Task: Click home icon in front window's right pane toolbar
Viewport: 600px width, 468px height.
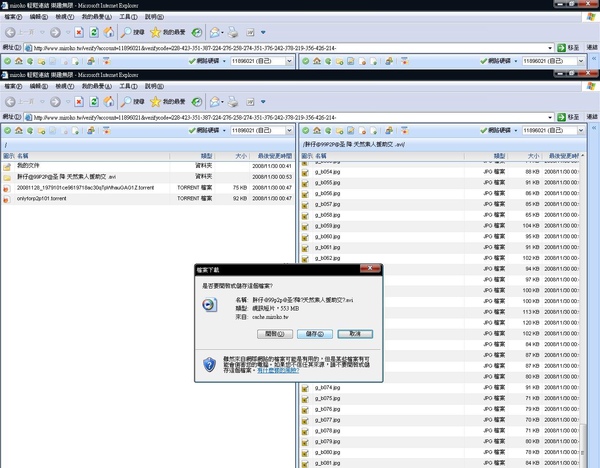Action: click(x=317, y=130)
